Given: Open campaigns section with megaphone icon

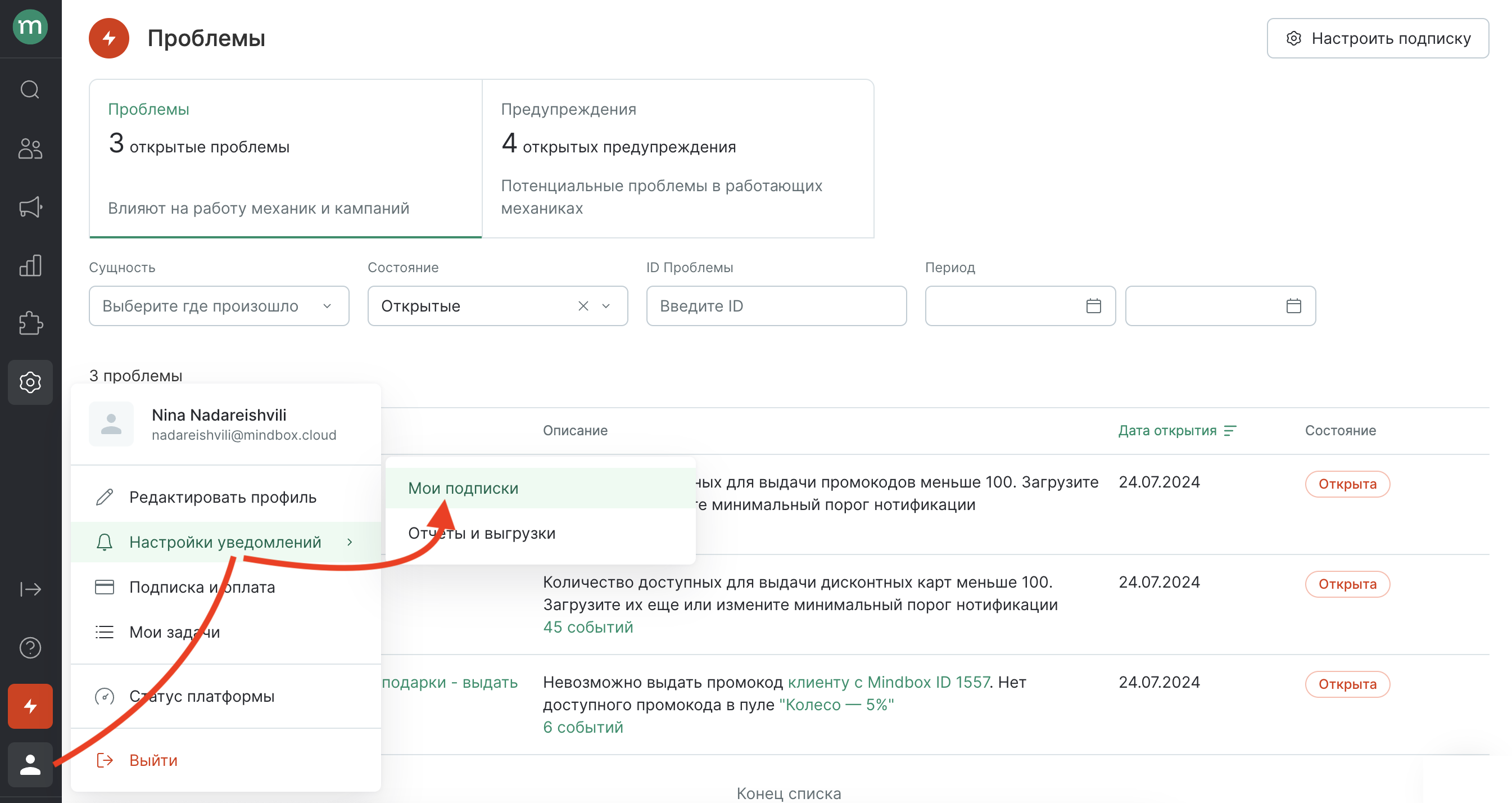Looking at the screenshot, I should 30,207.
